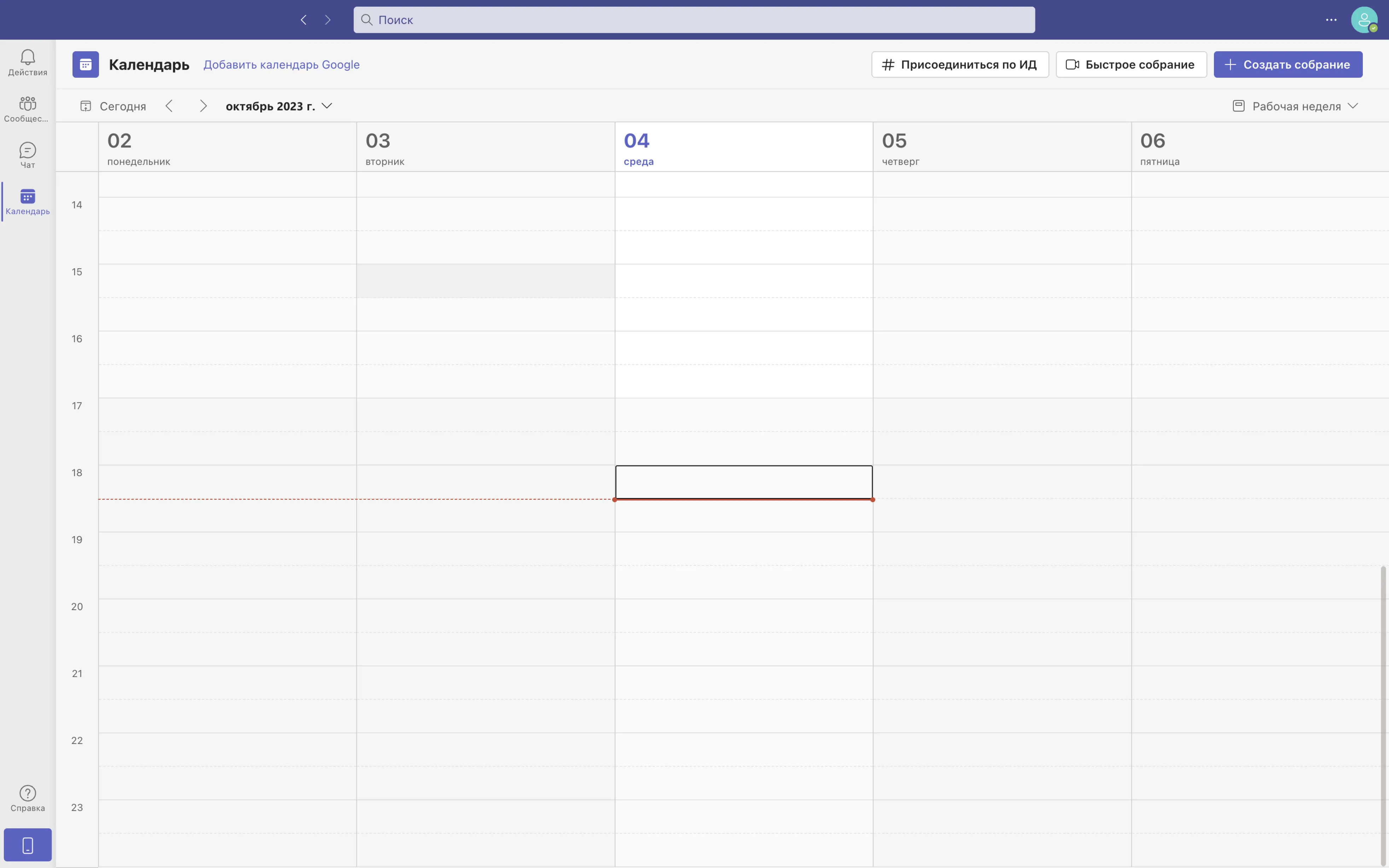The image size is (1389, 868).
Task: Click Добавить календарь Google link
Action: (281, 64)
